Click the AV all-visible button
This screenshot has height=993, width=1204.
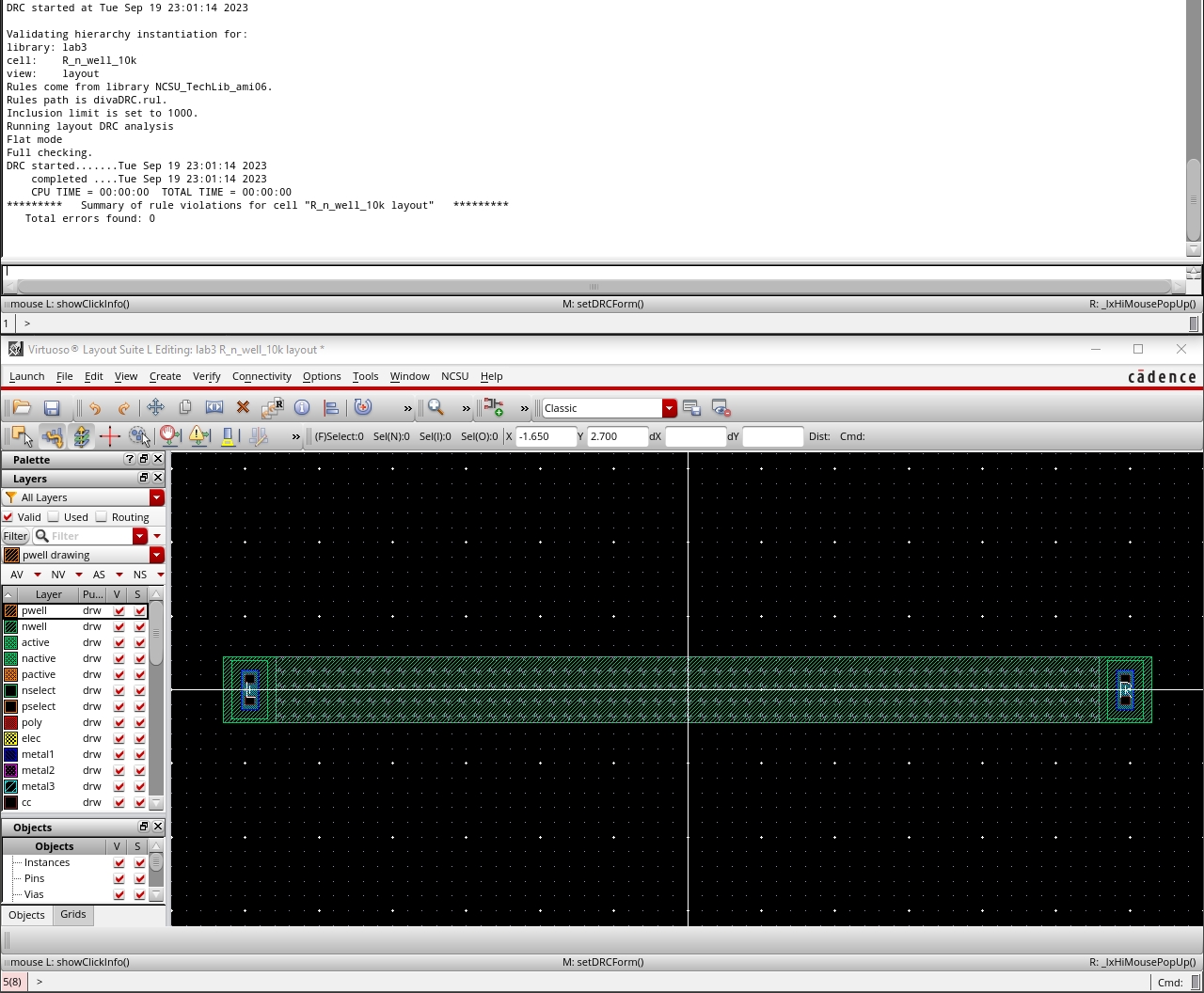pyautogui.click(x=17, y=575)
